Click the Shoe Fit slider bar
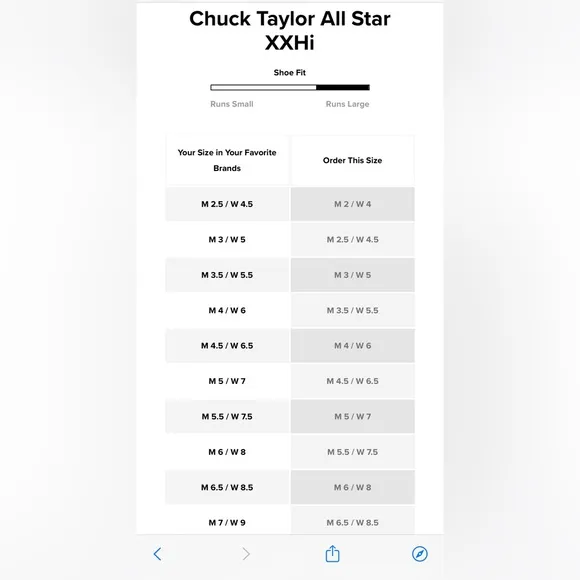580x580 pixels. [x=290, y=87]
